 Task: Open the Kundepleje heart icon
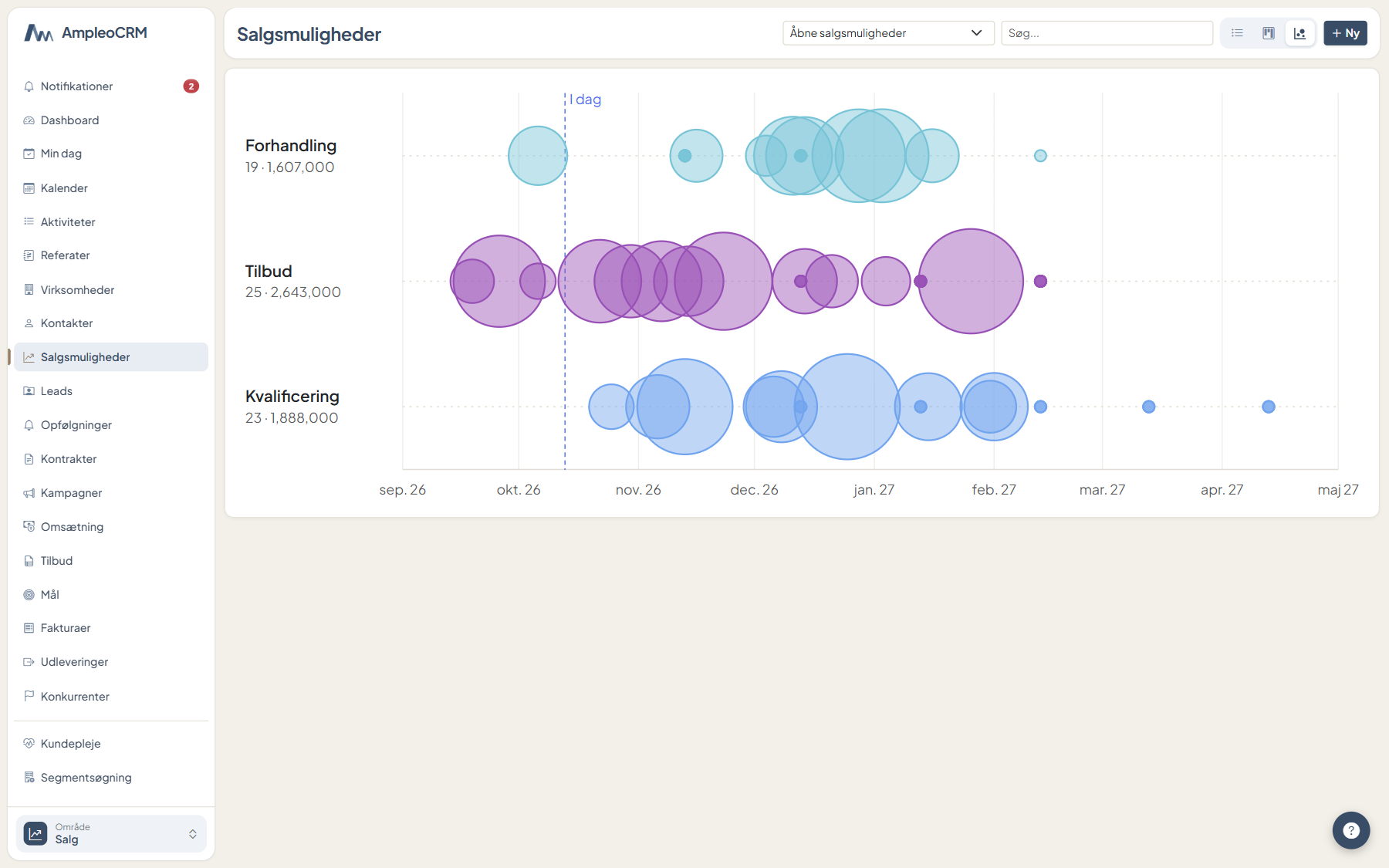click(x=29, y=744)
